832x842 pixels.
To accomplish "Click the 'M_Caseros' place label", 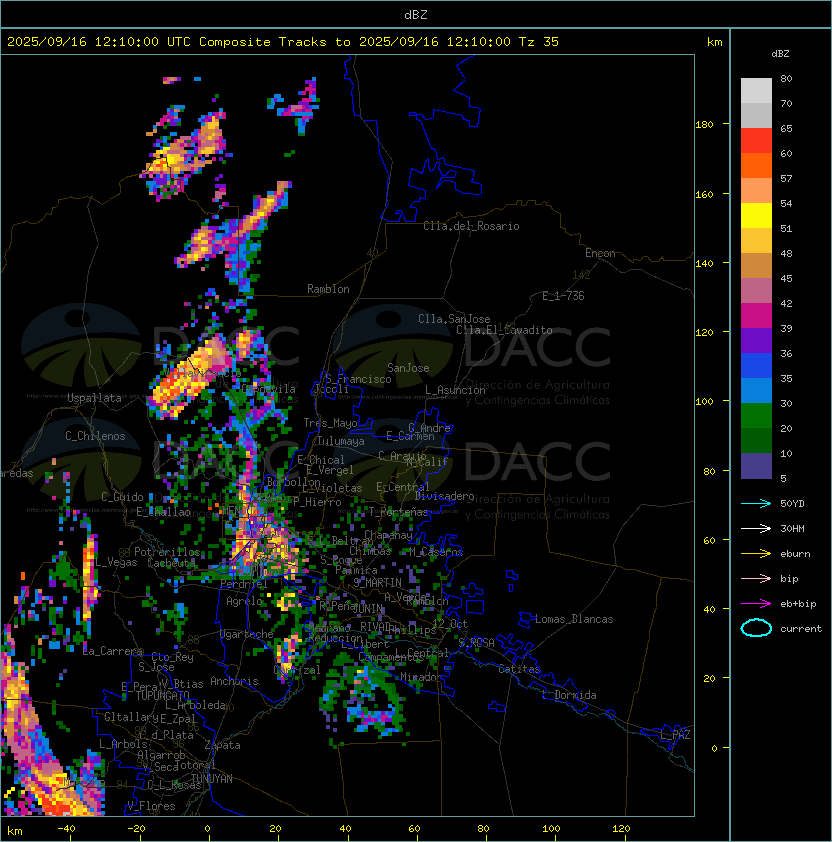I will tap(436, 551).
